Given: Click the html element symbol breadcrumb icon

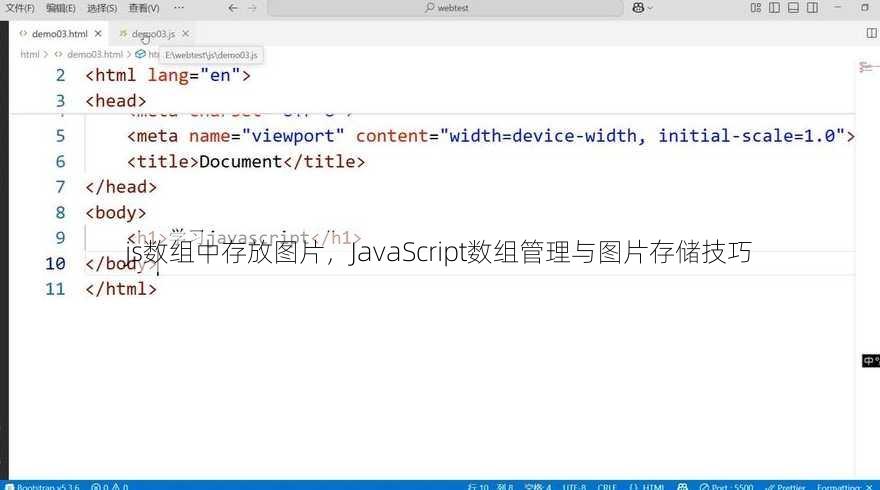Looking at the screenshot, I should pos(140,54).
